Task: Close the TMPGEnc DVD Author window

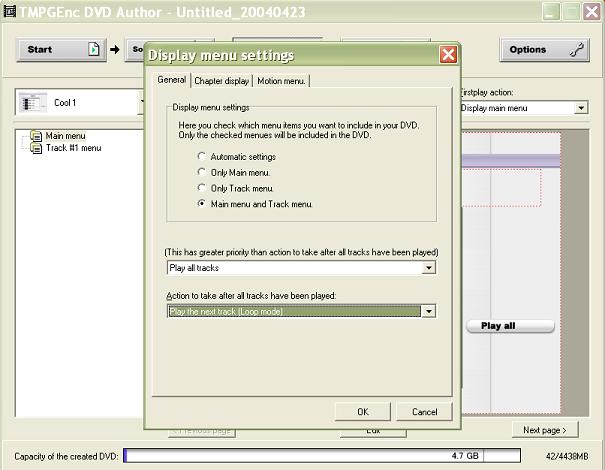Action: (591, 12)
